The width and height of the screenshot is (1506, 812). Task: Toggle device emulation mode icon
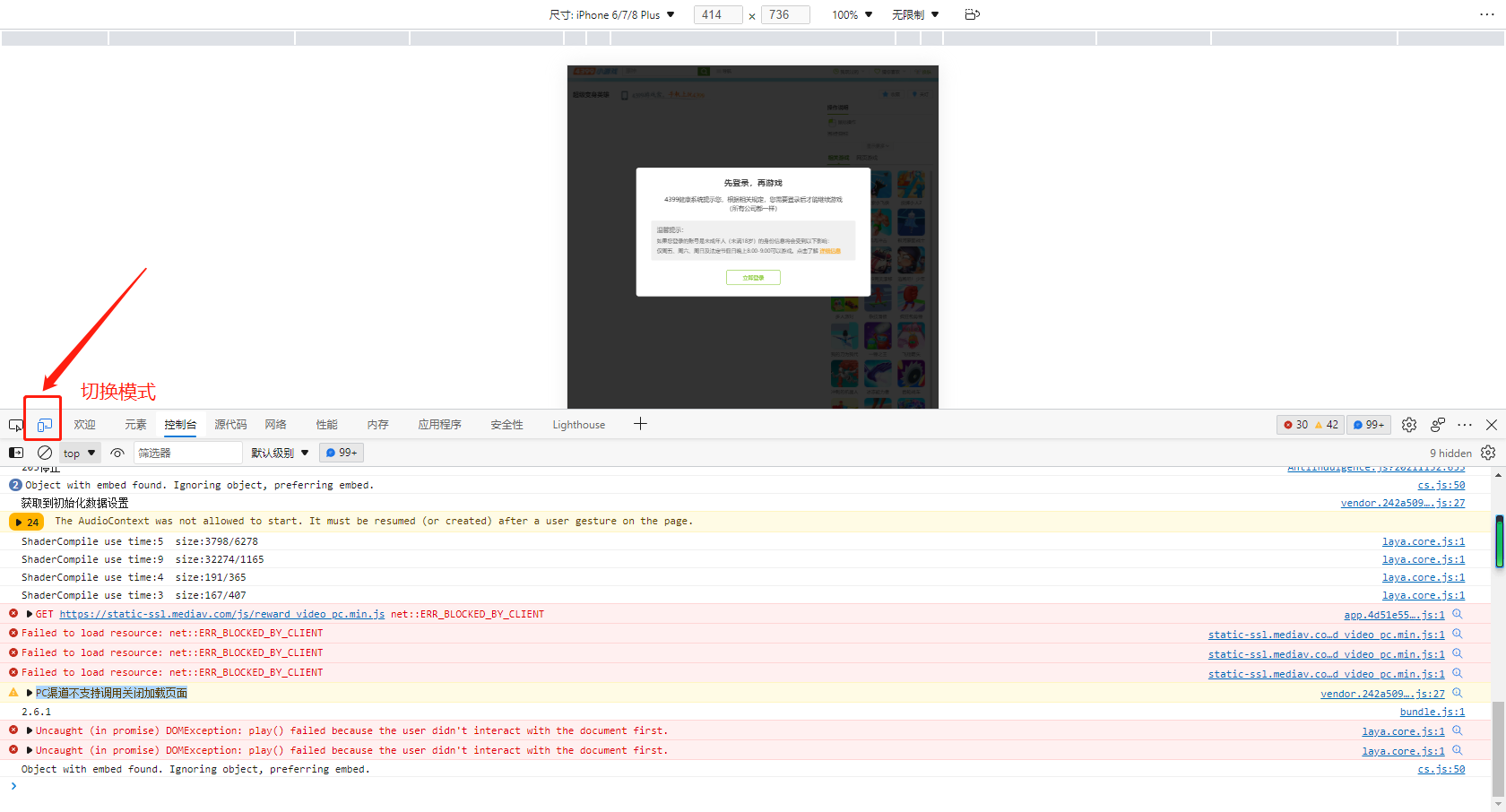[44, 425]
